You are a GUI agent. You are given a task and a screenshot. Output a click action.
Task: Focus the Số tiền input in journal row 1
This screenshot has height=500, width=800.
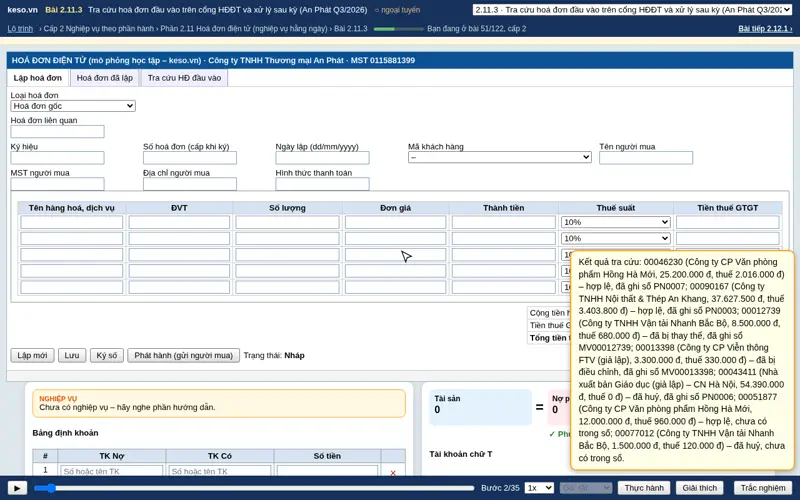tap(327, 471)
